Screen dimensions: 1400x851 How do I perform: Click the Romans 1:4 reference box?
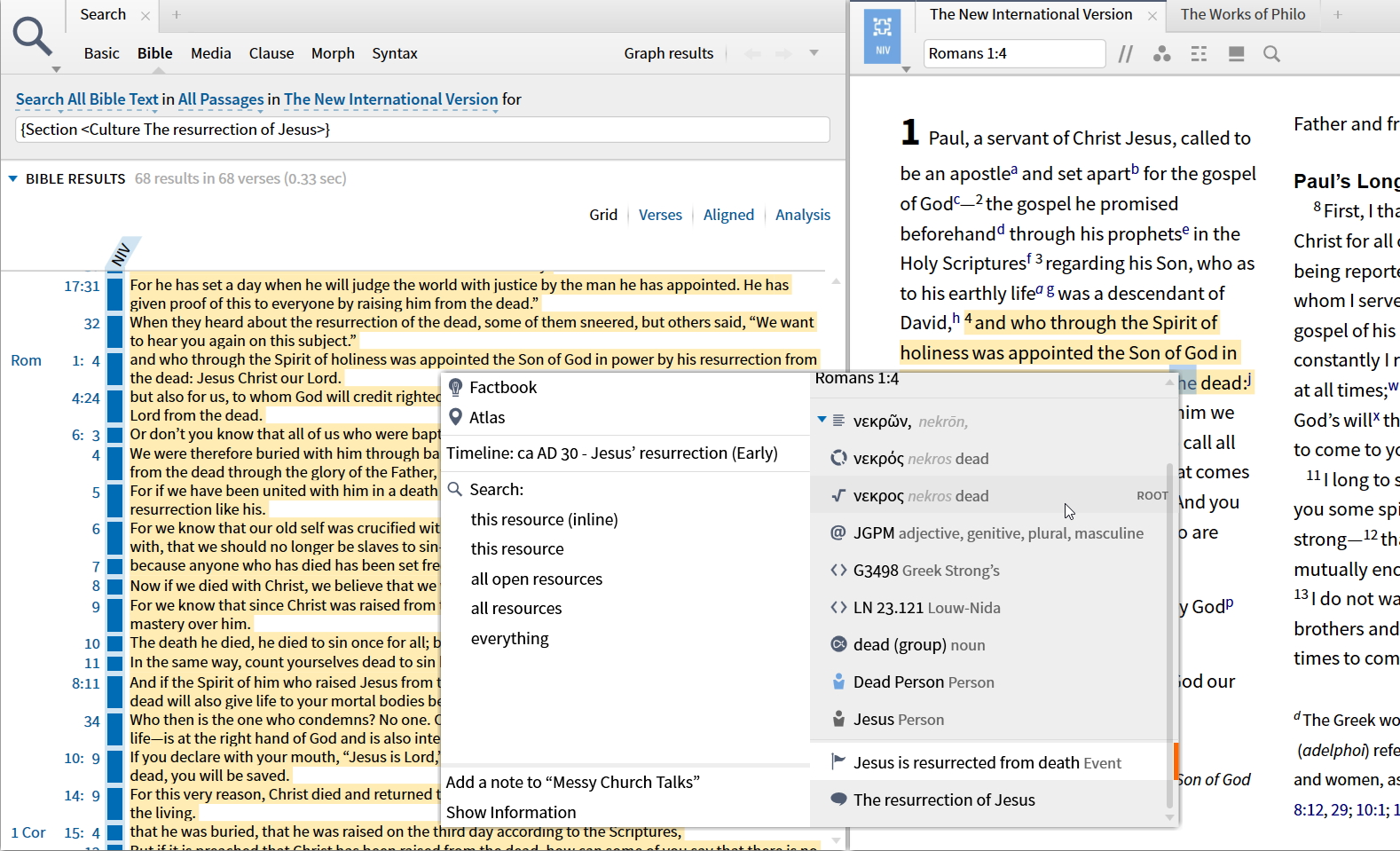[1014, 54]
